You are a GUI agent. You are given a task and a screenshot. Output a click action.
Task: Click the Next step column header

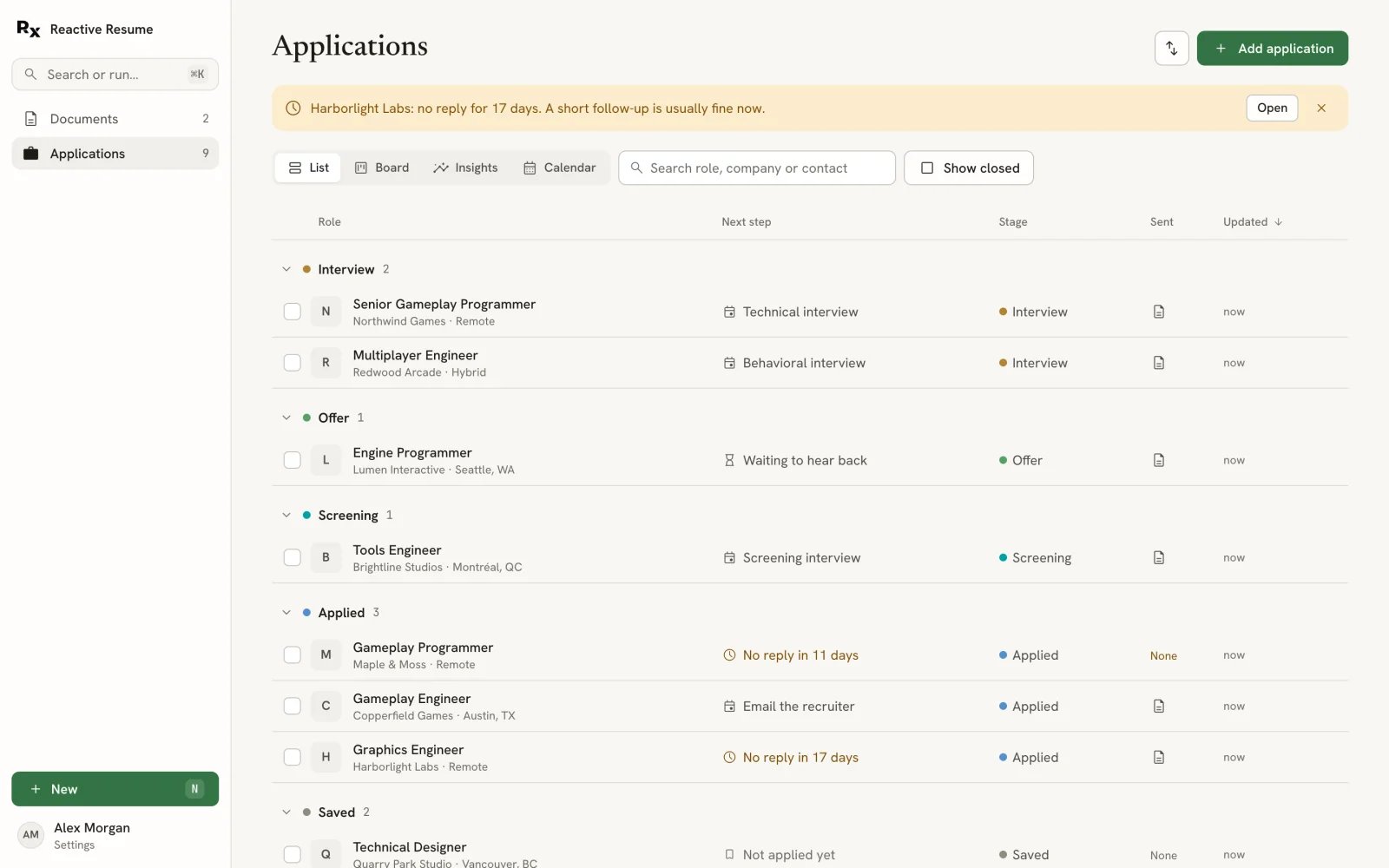click(747, 222)
